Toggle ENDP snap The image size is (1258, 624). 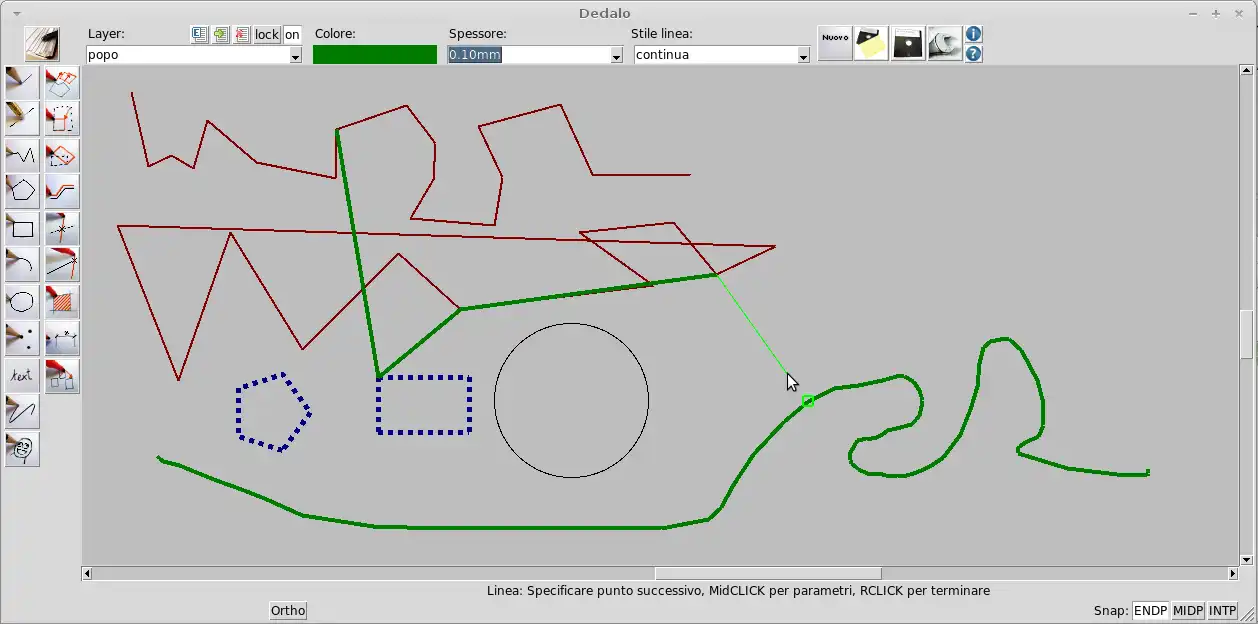[1150, 610]
